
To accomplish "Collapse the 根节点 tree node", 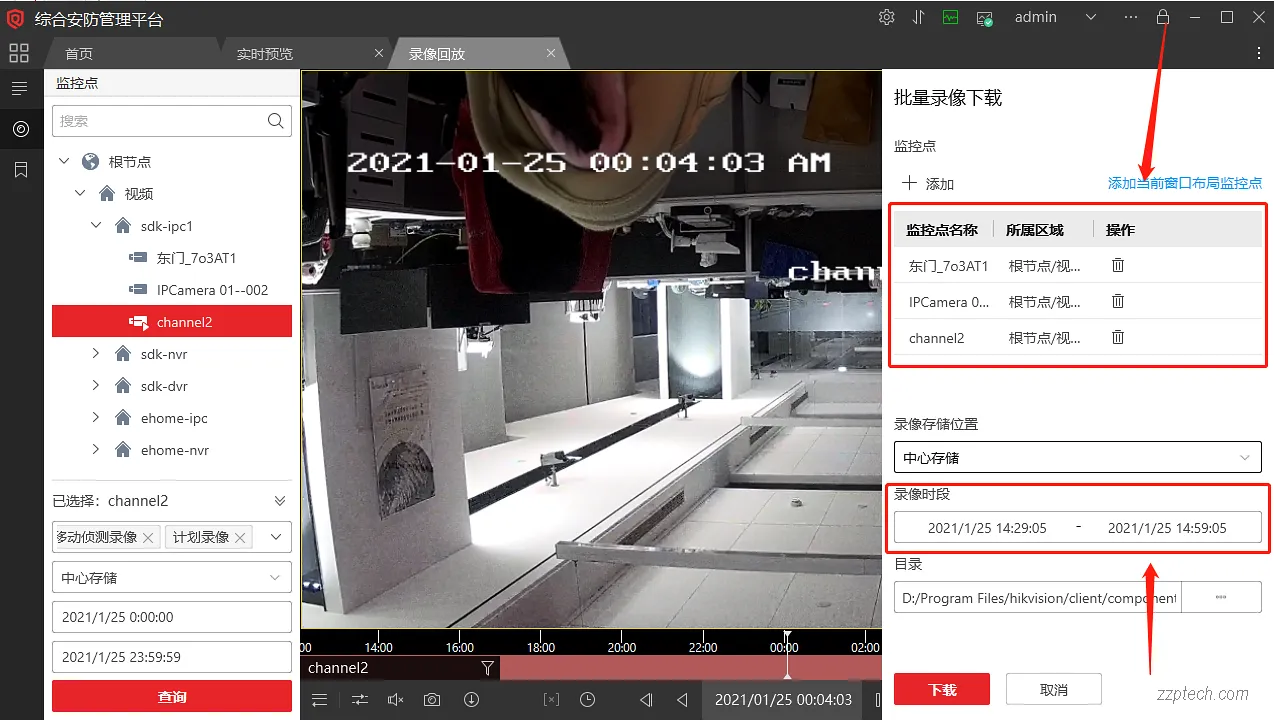I will click(64, 160).
